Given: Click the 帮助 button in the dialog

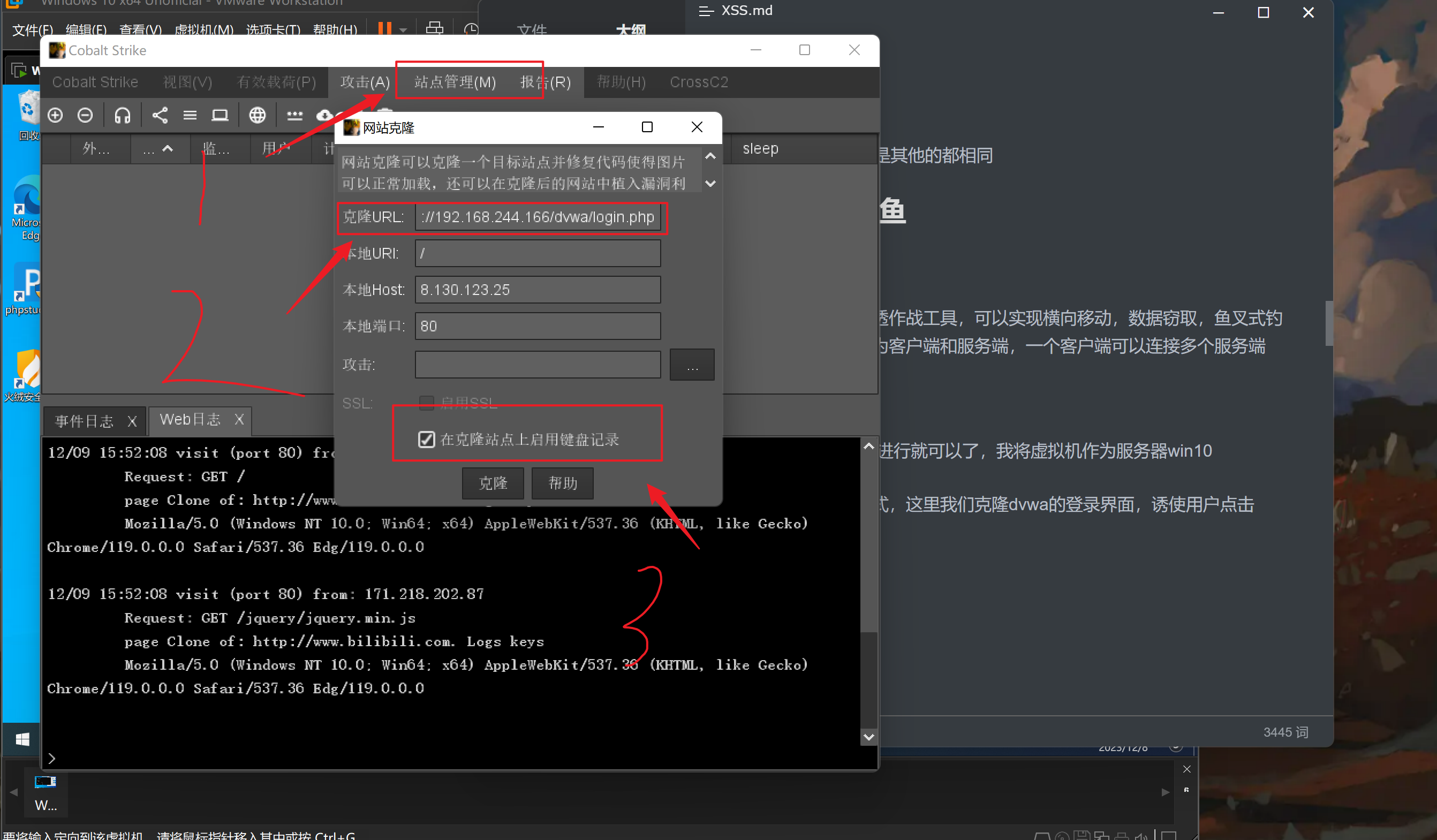Looking at the screenshot, I should (562, 483).
